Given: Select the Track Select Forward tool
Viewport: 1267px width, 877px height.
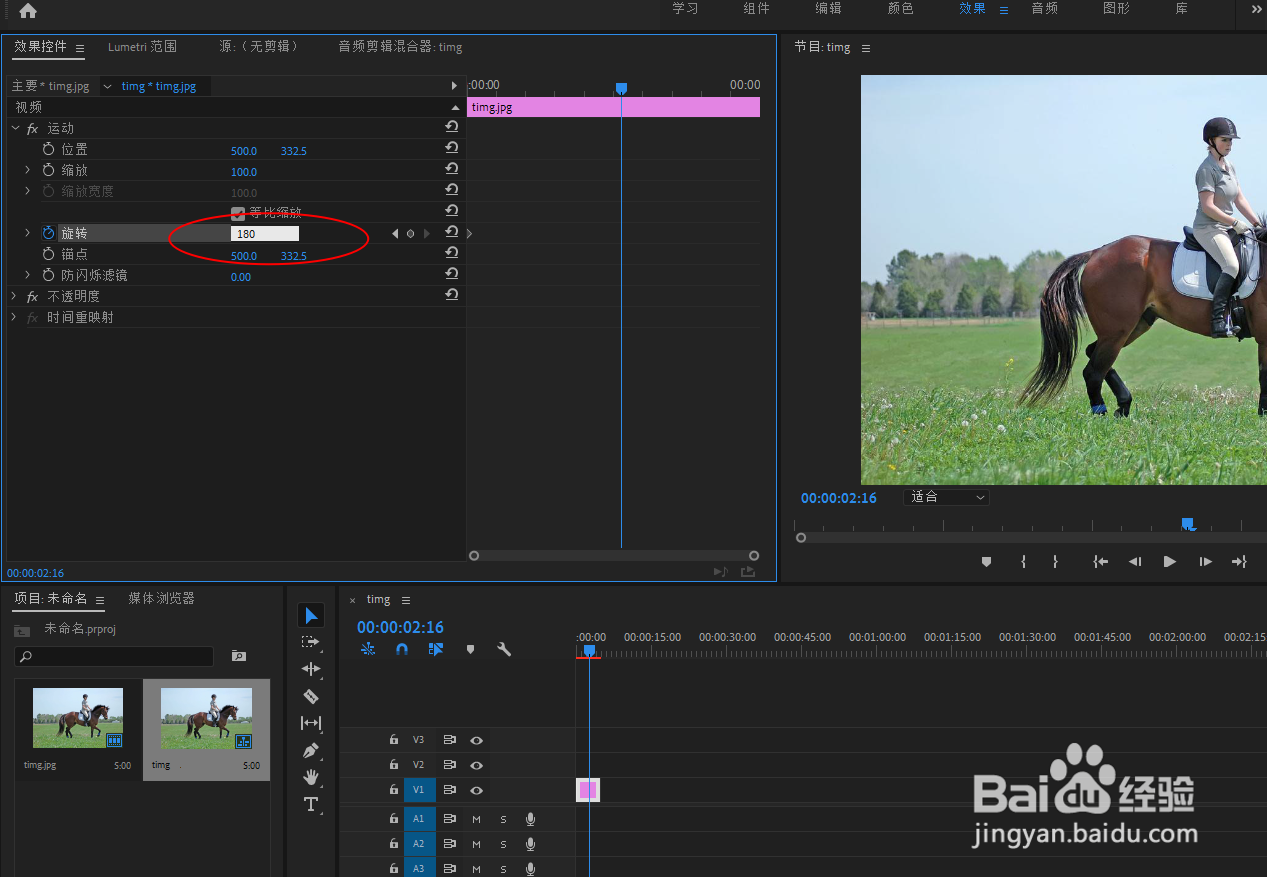Looking at the screenshot, I should [311, 642].
